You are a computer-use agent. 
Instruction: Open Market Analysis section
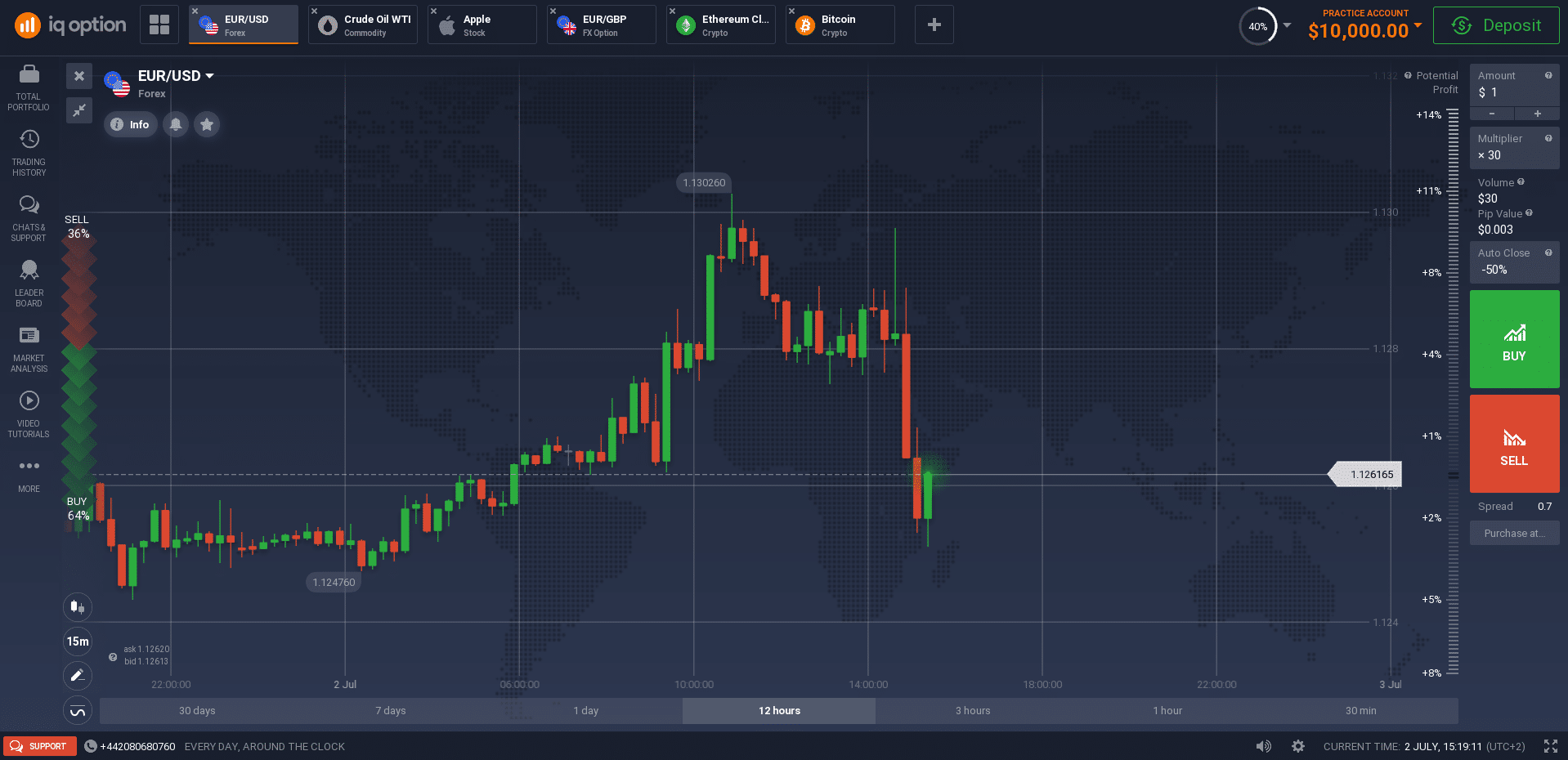(29, 350)
